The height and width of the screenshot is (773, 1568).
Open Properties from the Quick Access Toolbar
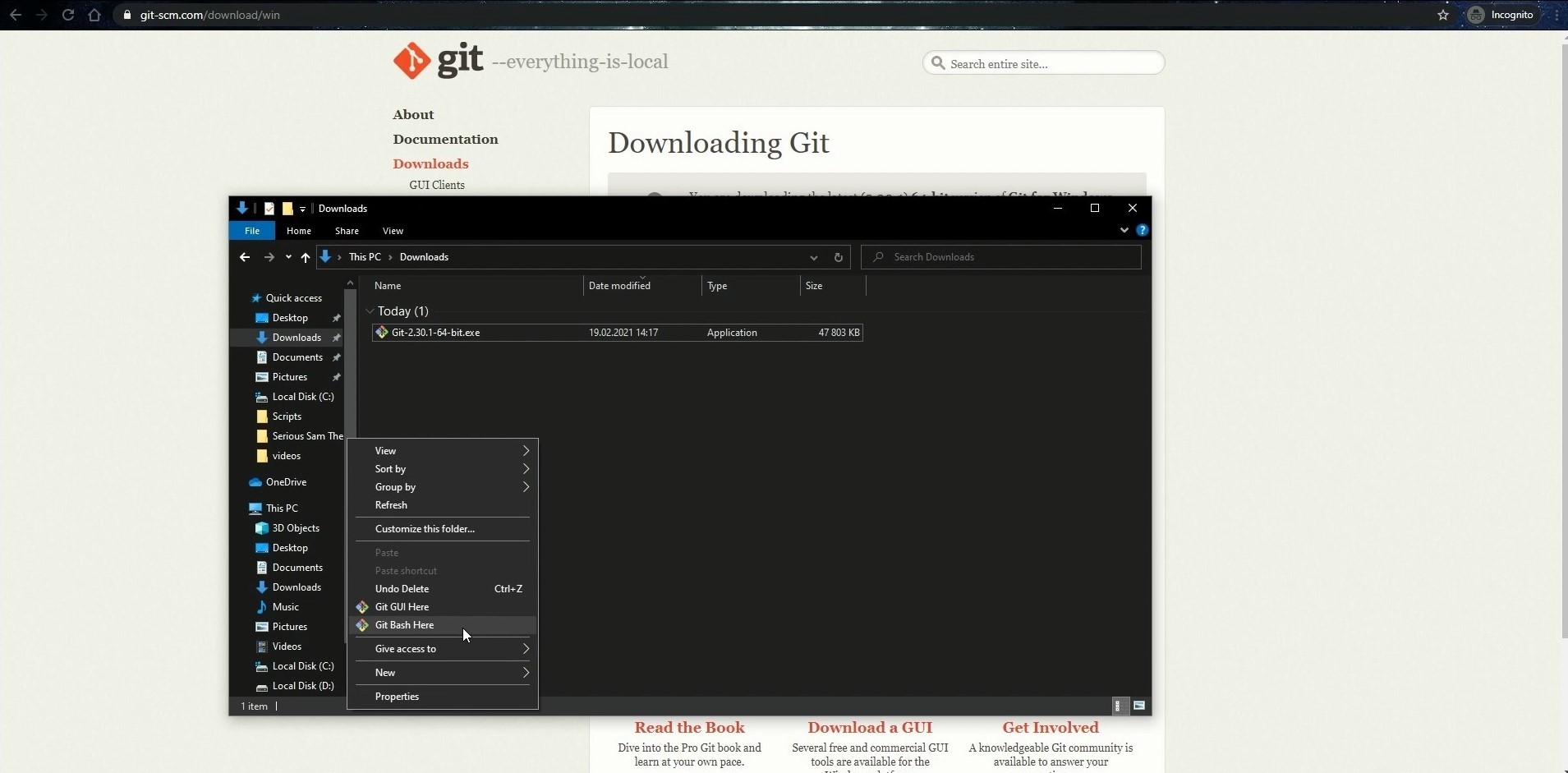(x=270, y=209)
